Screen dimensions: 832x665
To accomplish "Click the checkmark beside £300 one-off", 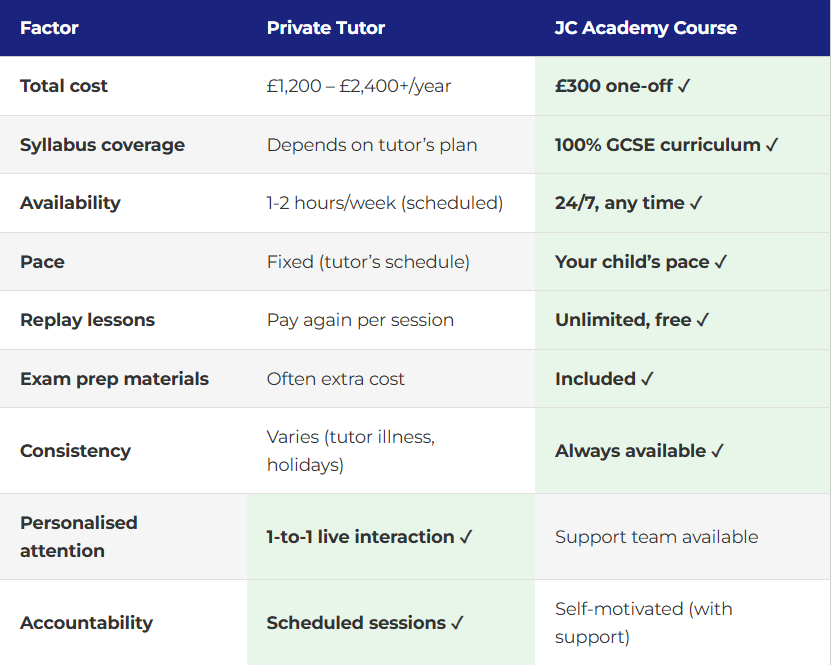I will tap(684, 86).
